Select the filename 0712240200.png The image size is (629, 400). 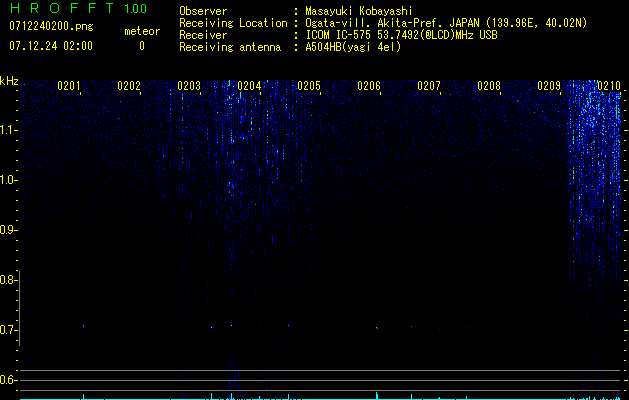51,27
